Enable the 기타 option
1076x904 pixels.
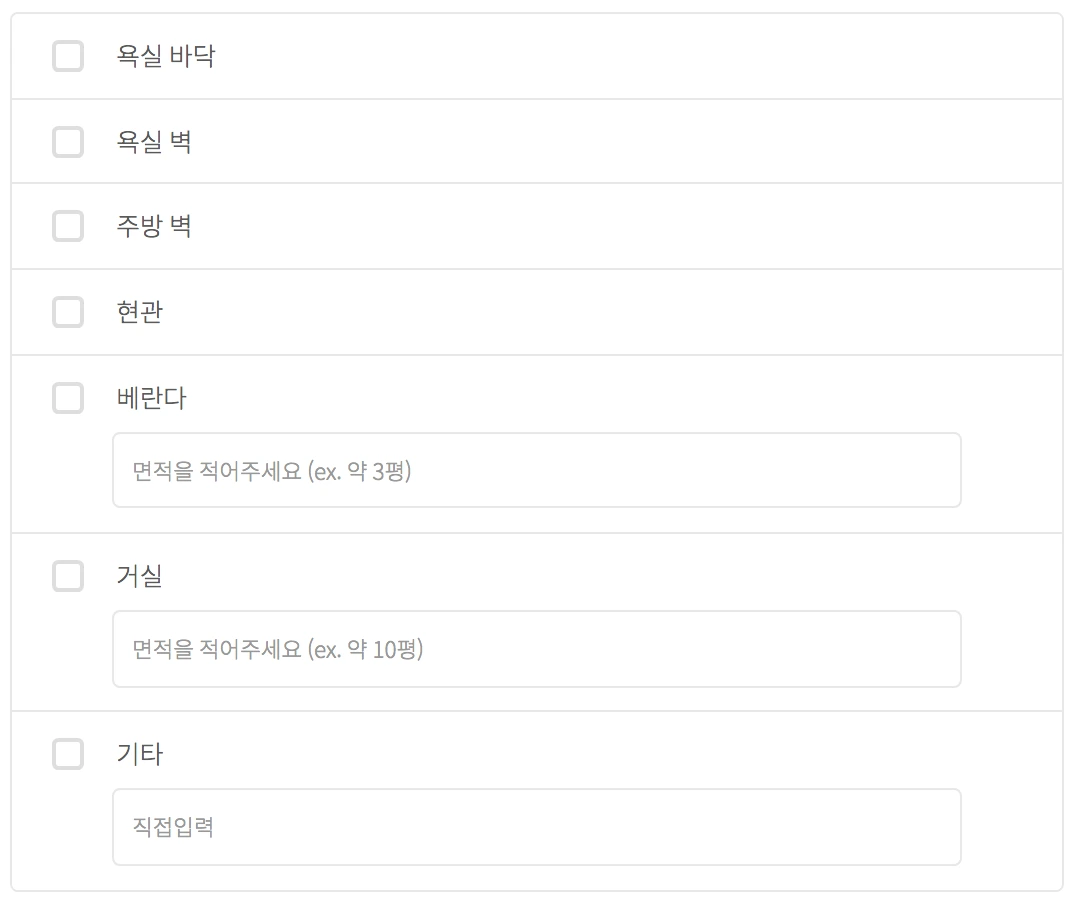tap(67, 754)
